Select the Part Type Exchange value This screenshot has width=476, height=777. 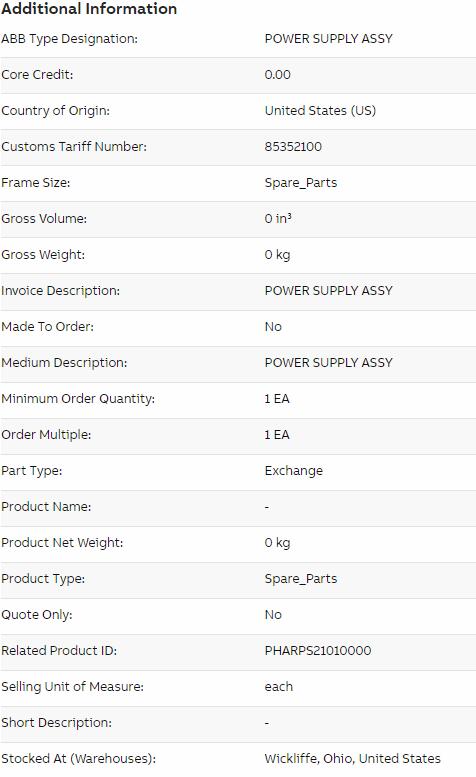(x=294, y=471)
